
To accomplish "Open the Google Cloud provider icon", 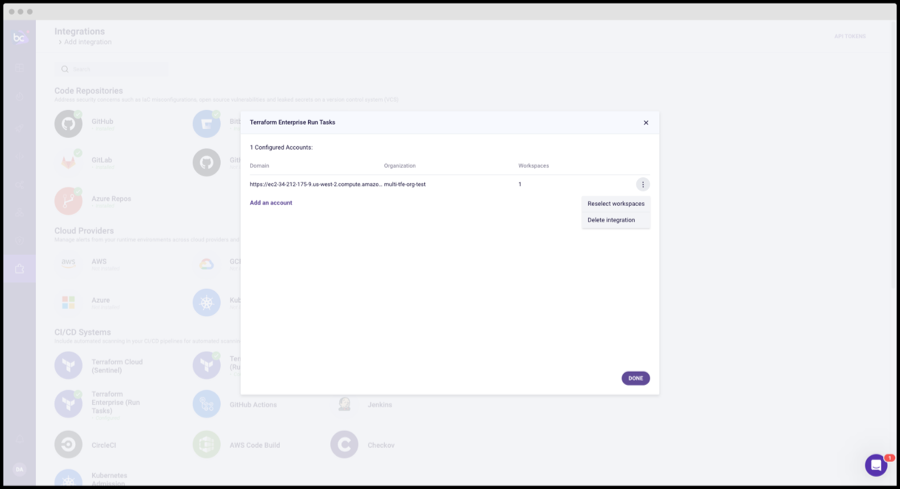I will point(207,263).
